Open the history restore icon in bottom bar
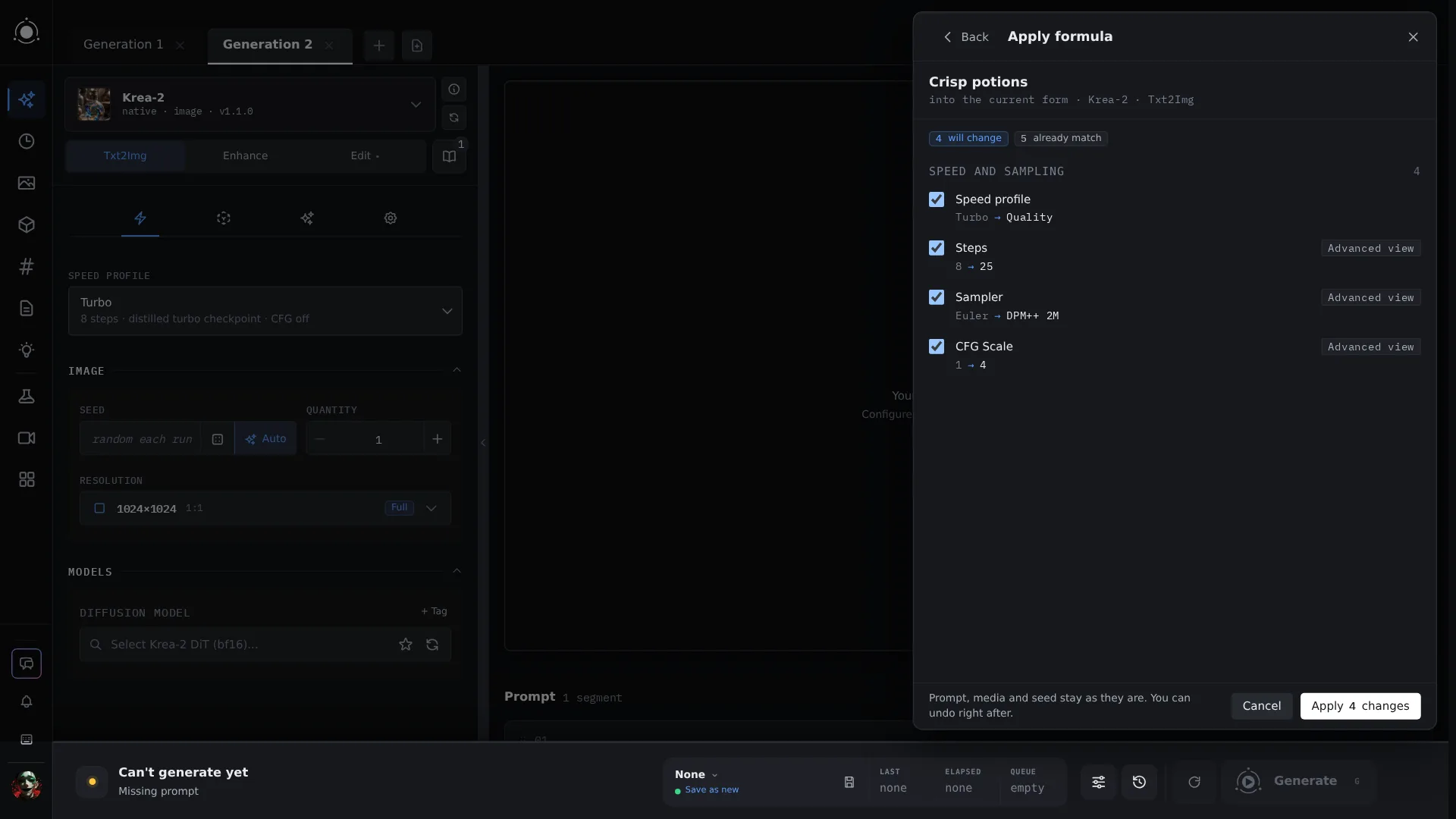The image size is (1456, 819). (1139, 782)
